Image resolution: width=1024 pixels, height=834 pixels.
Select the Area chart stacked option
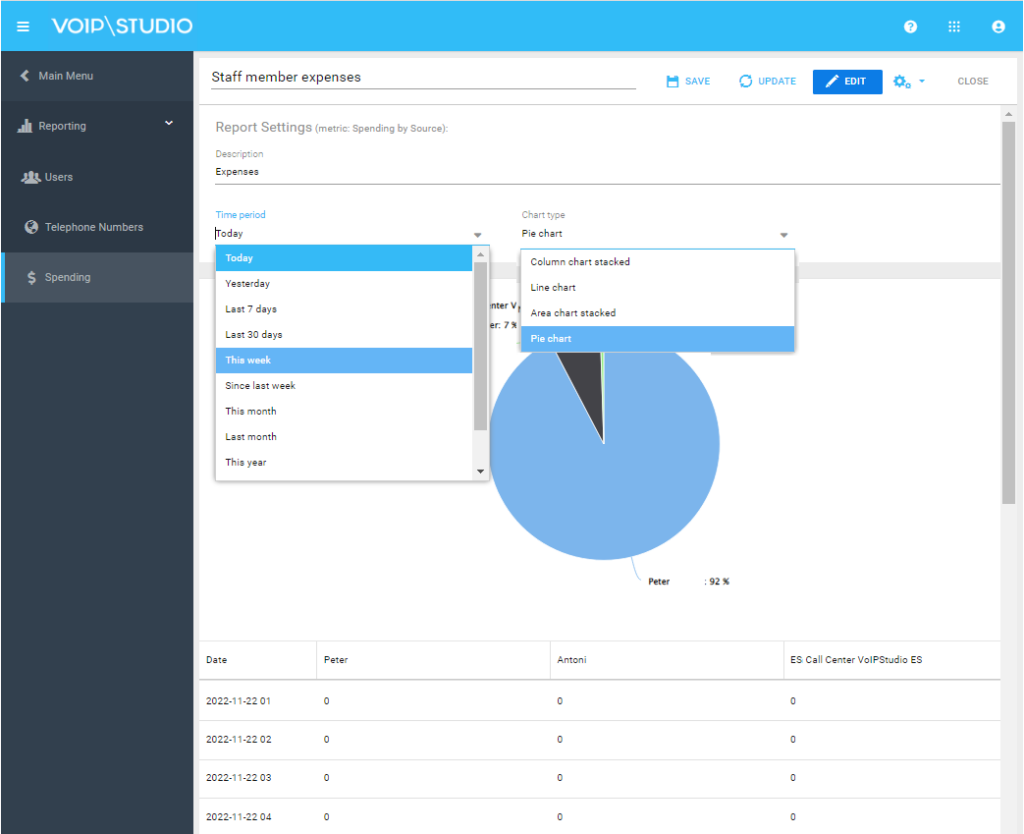click(x=574, y=312)
